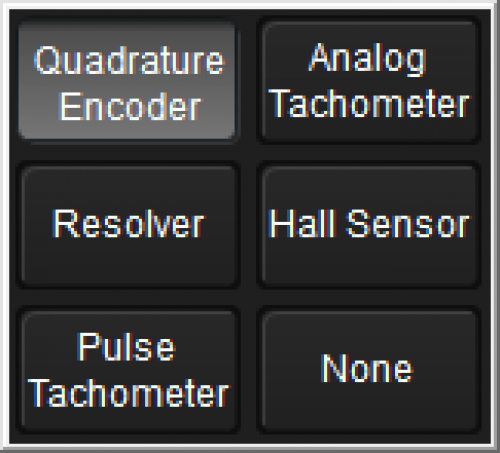
Task: Choose the Resolver entry in the grid
Action: [129, 225]
